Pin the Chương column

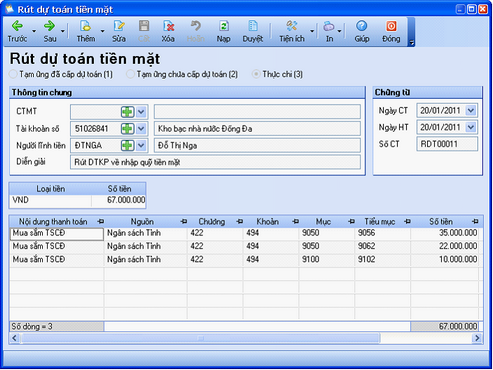pyautogui.click(x=239, y=222)
